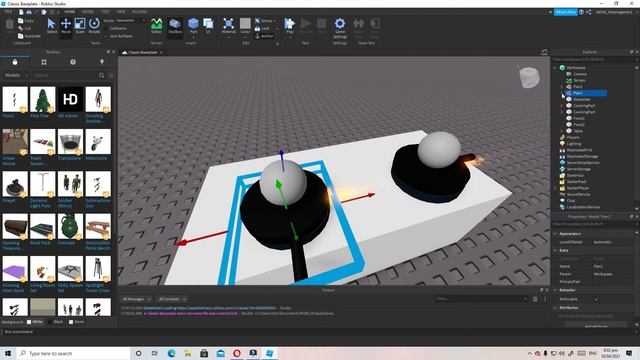The height and width of the screenshot is (360, 640).
Task: Expand the Table tree node
Action: click(x=562, y=131)
